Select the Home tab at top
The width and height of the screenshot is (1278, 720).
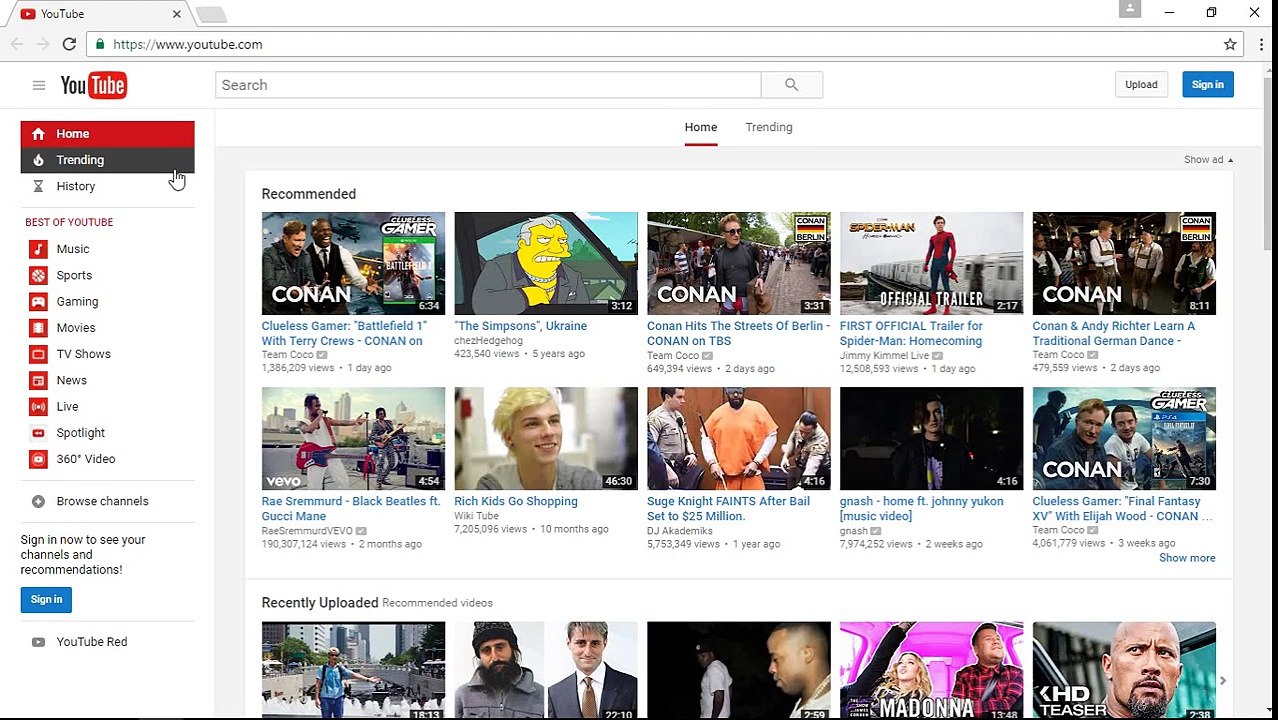[701, 127]
